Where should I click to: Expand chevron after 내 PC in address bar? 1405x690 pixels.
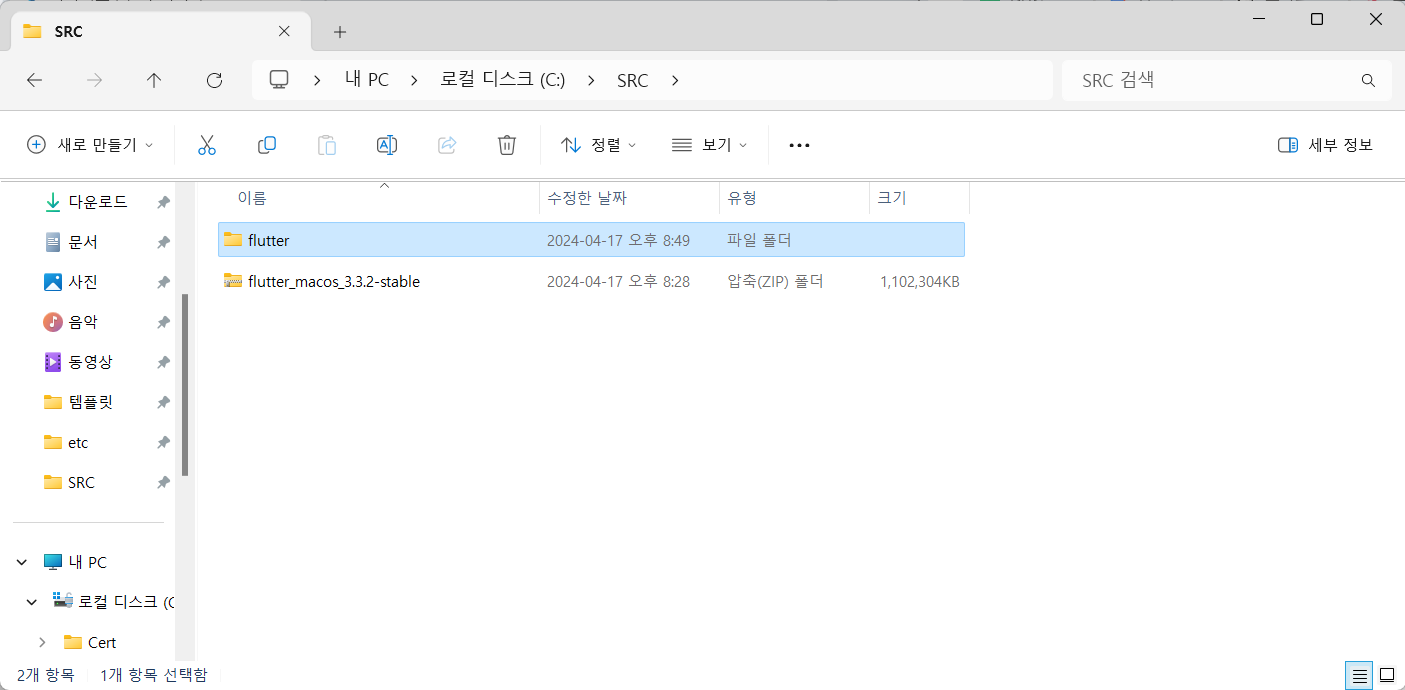click(x=415, y=81)
